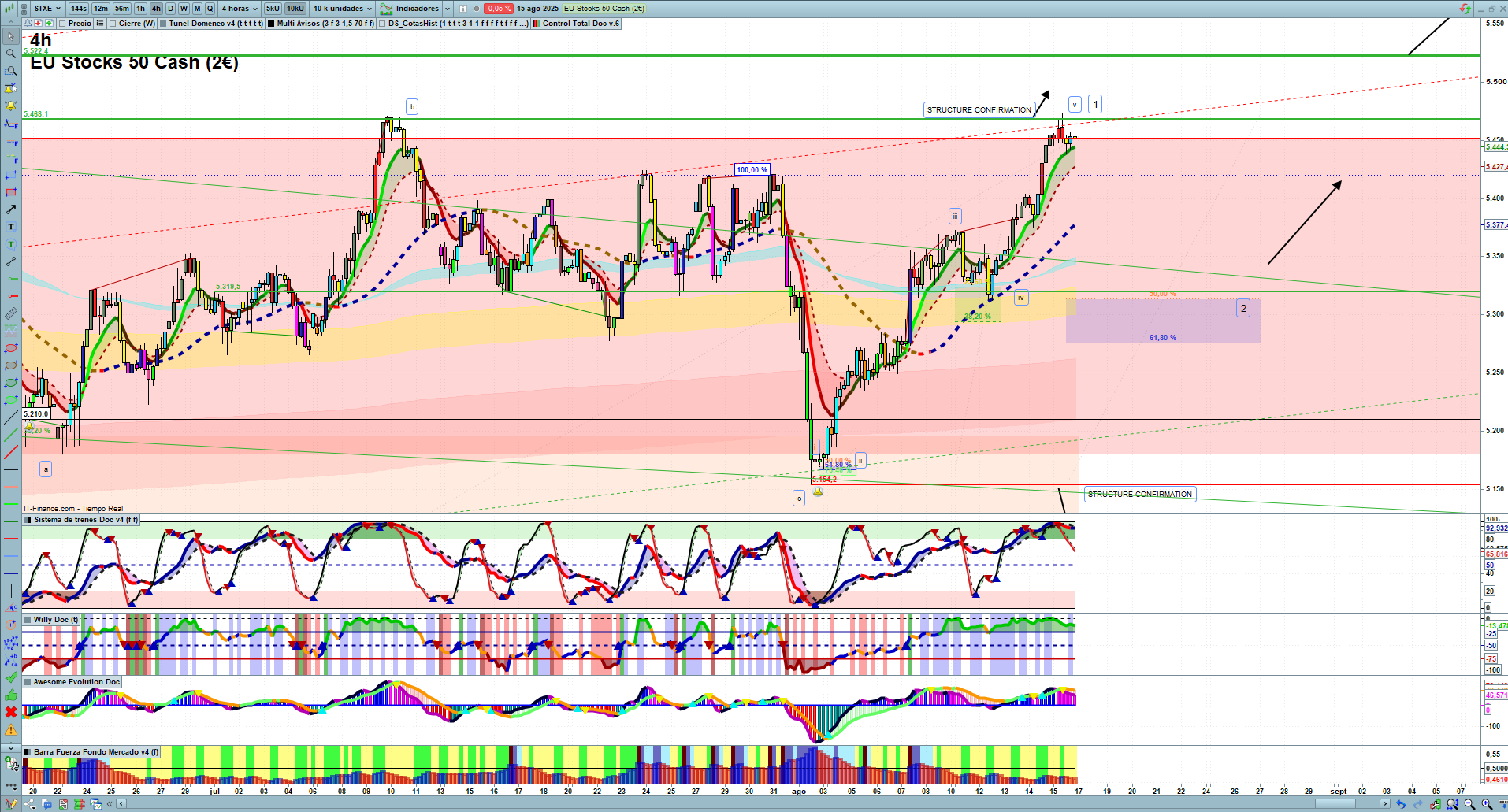1508x812 pixels.
Task: Switch to the 1h timeframe
Action: [x=140, y=9]
